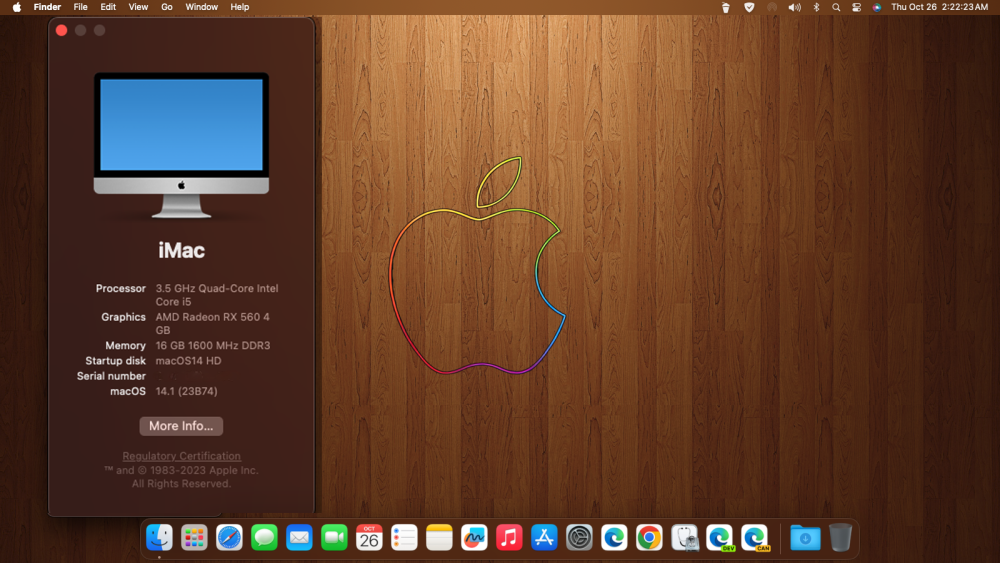
Task: Activate Siri from the menu bar
Action: pos(877,7)
